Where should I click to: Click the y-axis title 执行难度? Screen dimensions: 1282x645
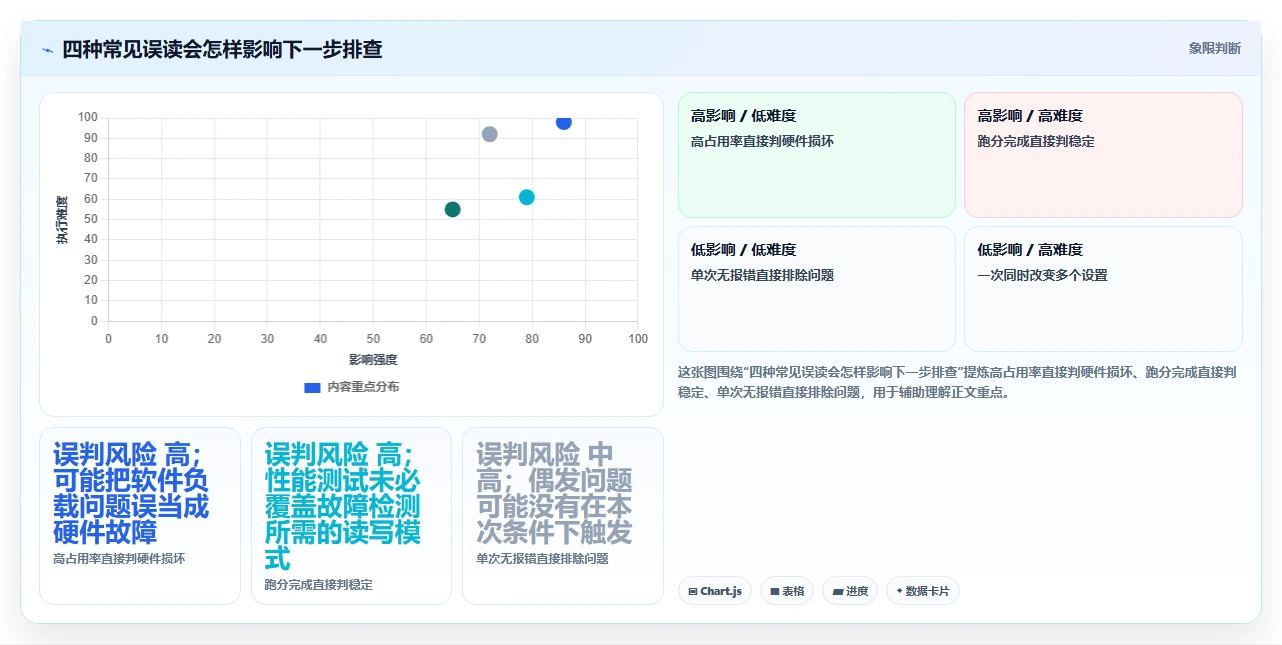point(62,220)
